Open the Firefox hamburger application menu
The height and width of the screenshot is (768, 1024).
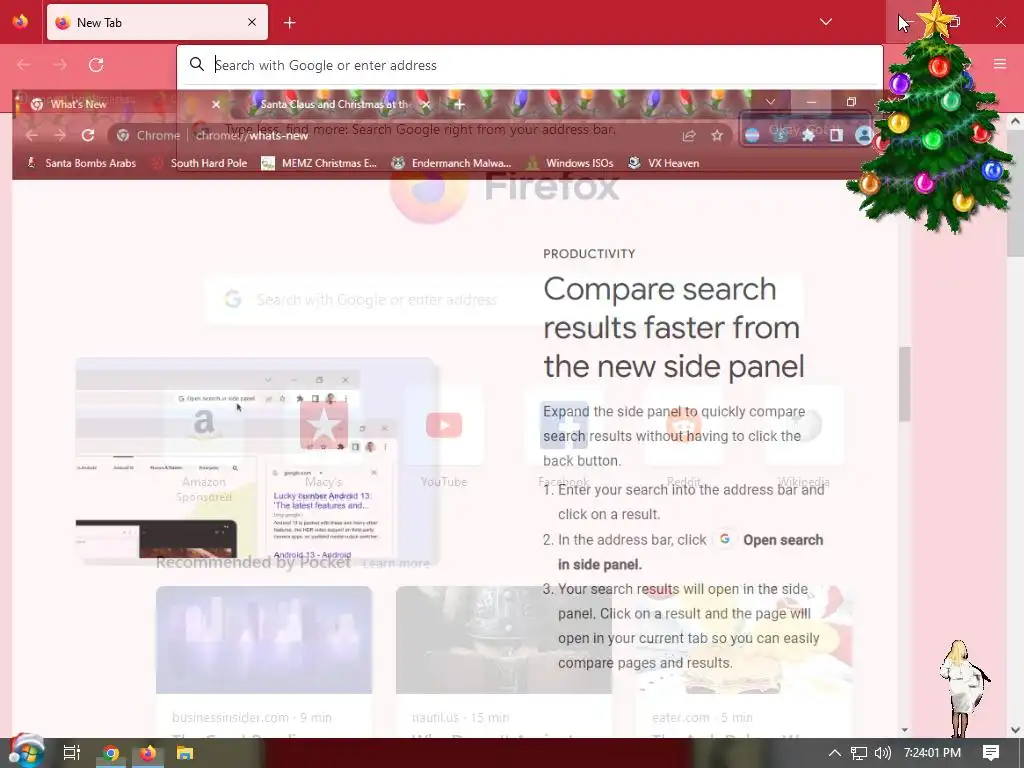[999, 64]
